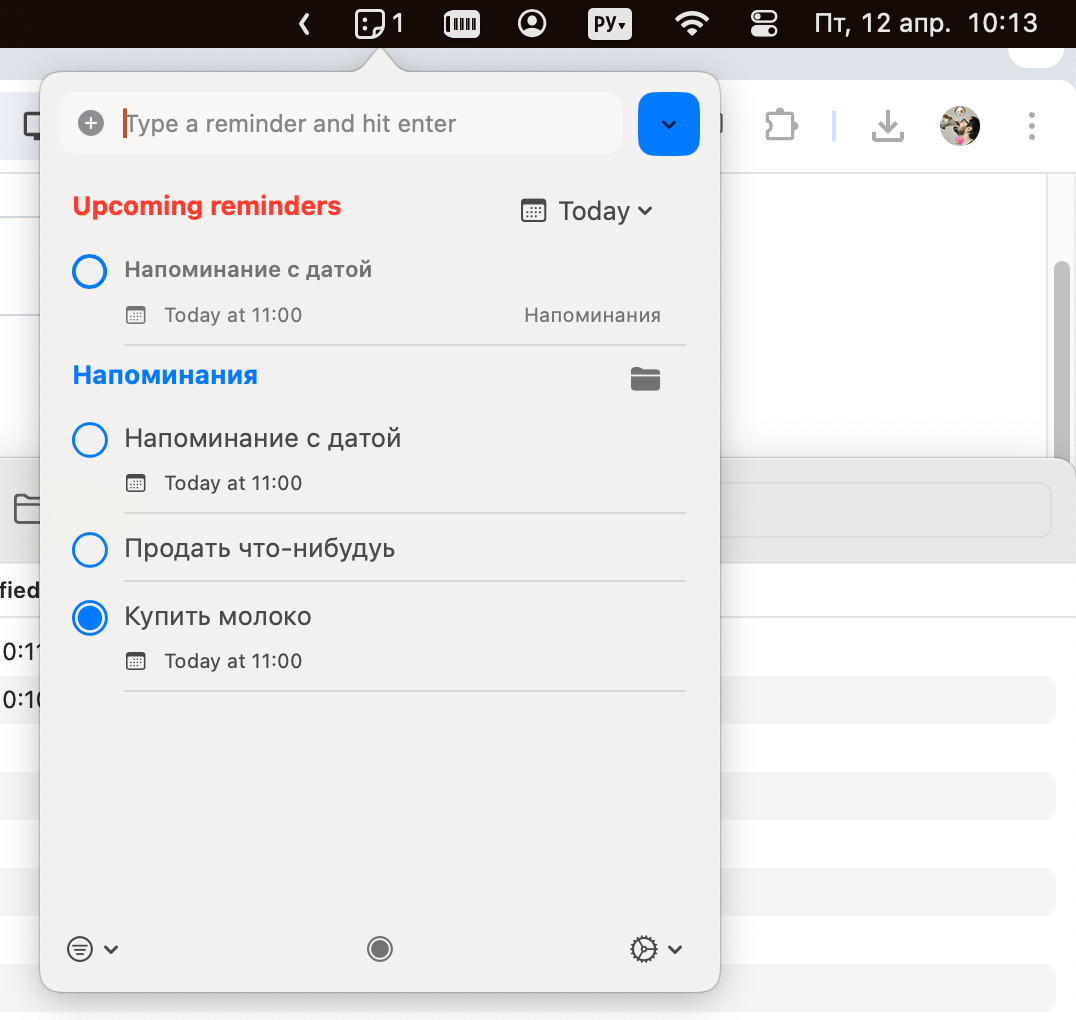Click the round record button at the bottom of the popup
This screenshot has width=1076, height=1020.
pyautogui.click(x=379, y=949)
